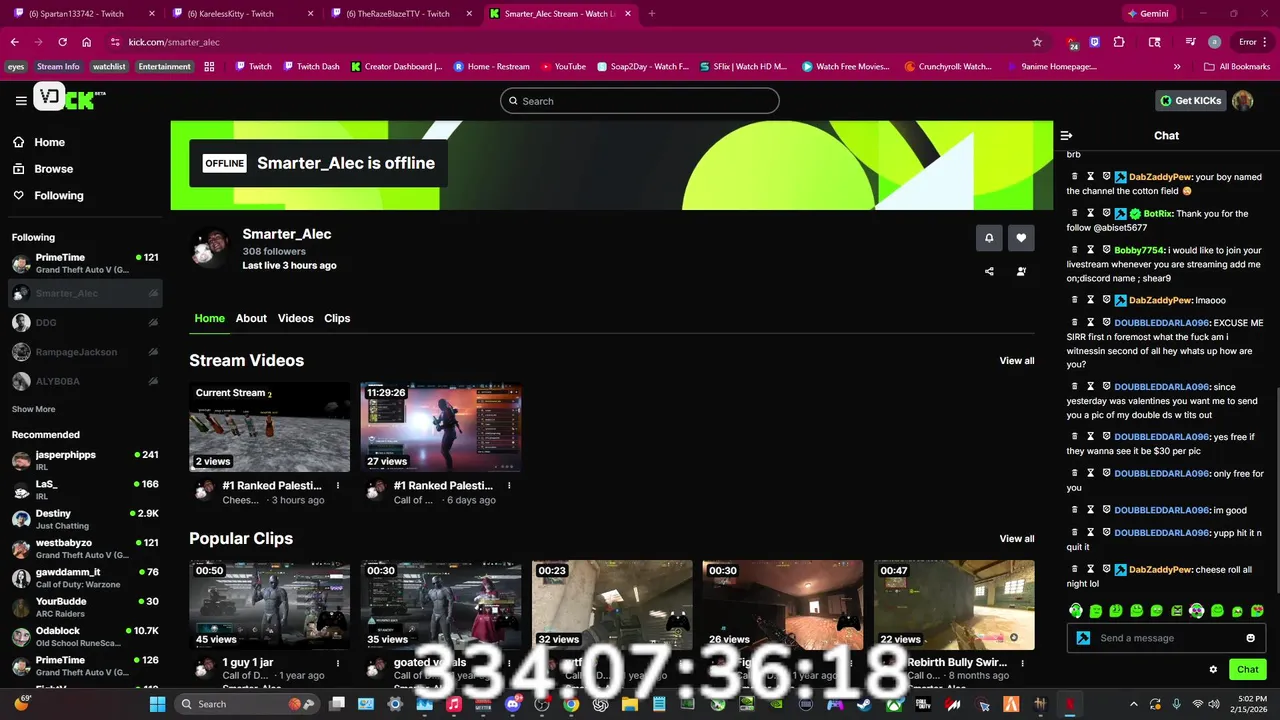Select the Home channel tab
Screen dimensions: 1280x720
(209, 318)
